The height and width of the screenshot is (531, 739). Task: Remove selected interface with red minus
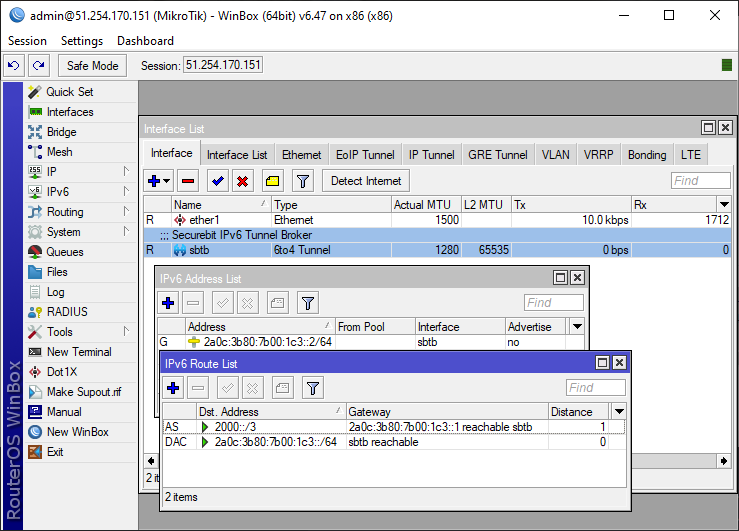[188, 181]
